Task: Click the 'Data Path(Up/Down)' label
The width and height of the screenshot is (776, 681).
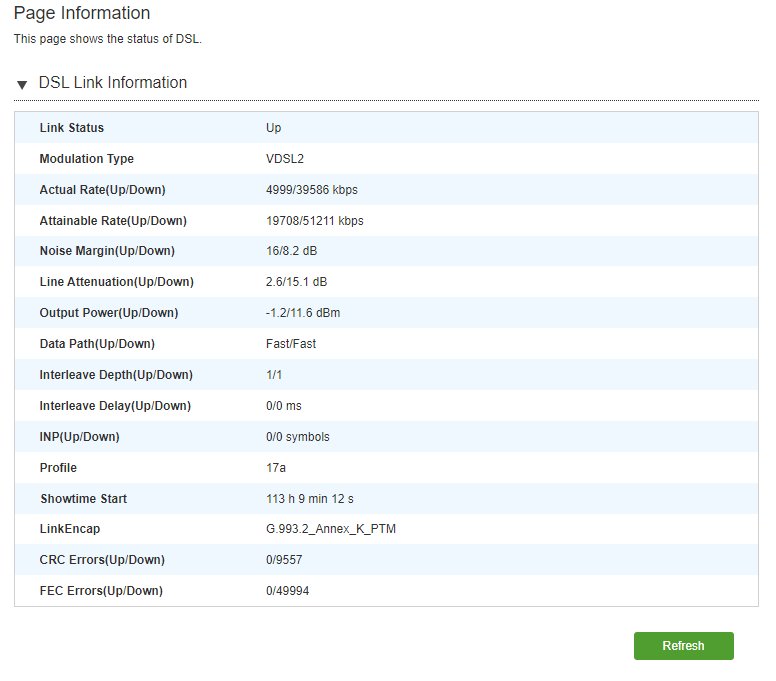Action: (x=97, y=343)
